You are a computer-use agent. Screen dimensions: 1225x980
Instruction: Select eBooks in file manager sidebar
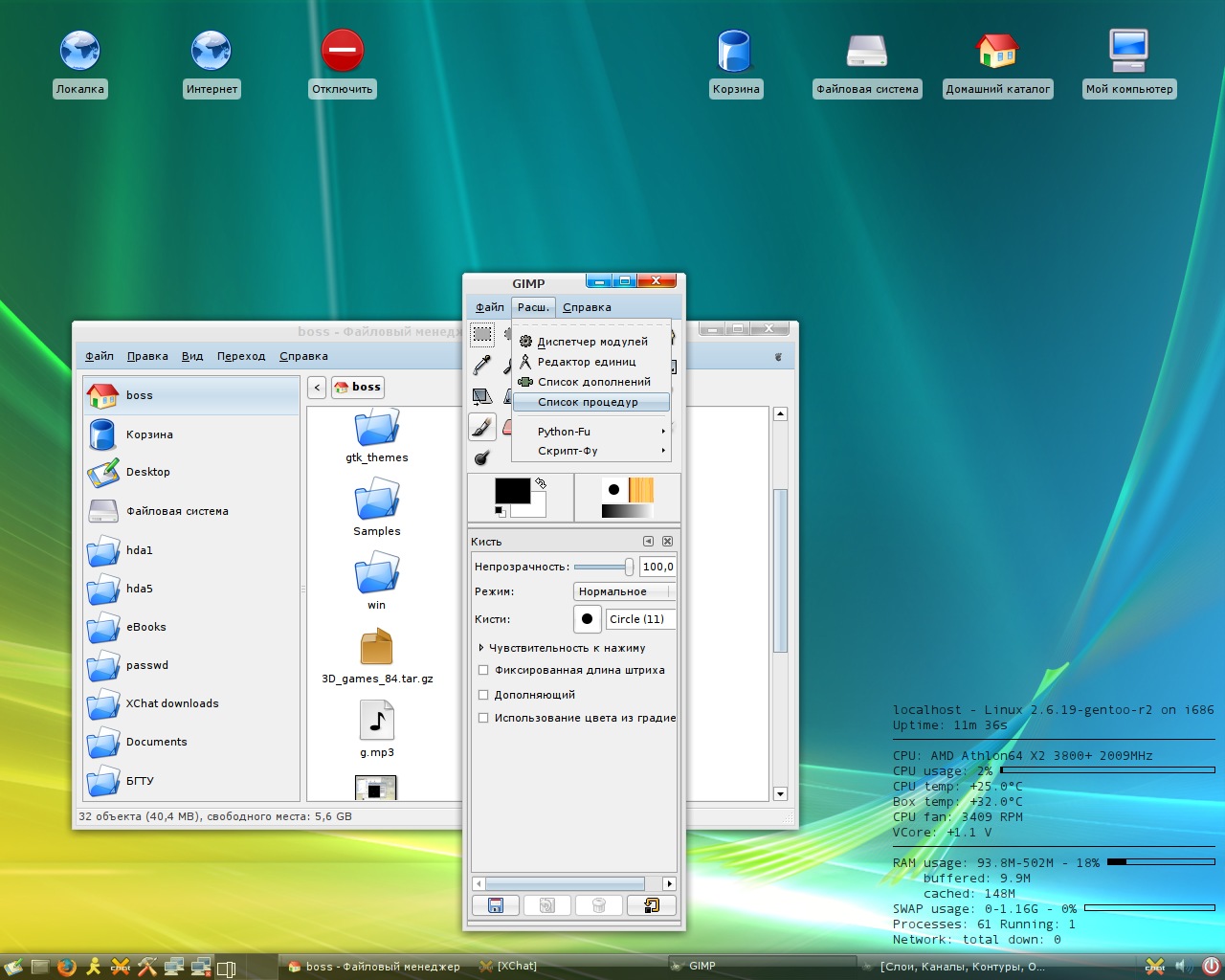tap(191, 627)
